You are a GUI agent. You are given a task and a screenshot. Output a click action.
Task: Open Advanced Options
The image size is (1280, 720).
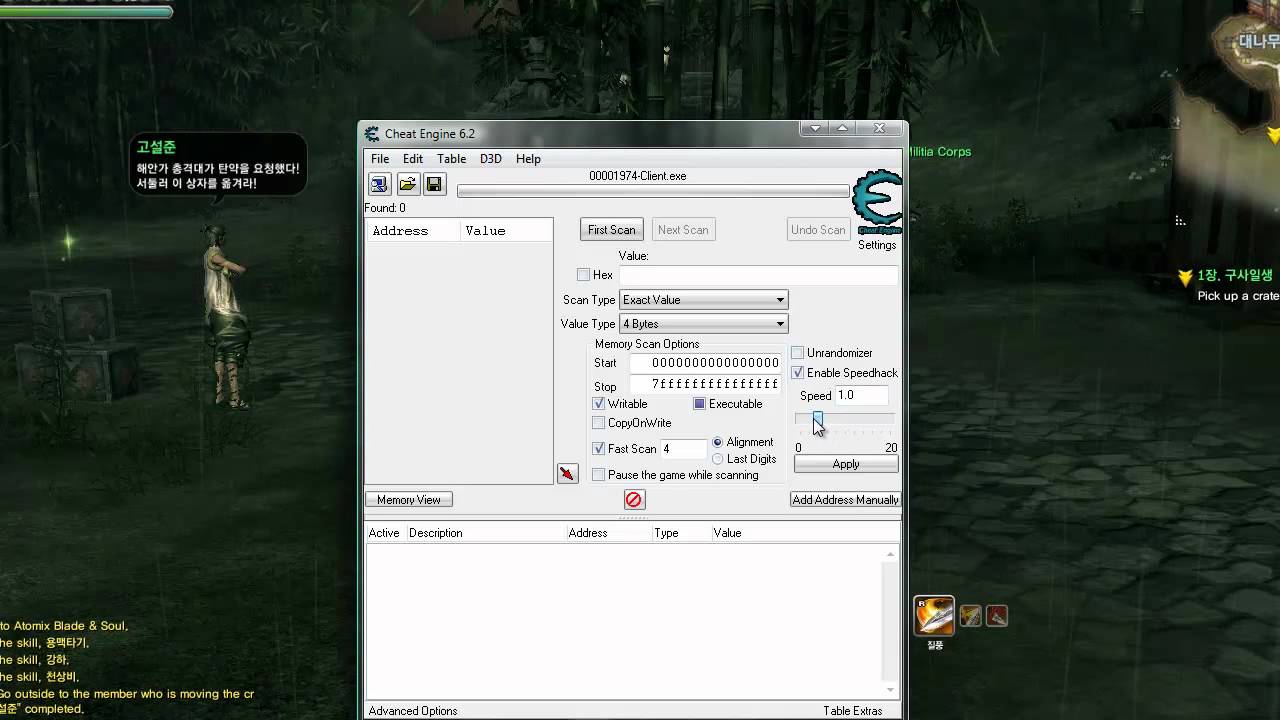coord(413,711)
